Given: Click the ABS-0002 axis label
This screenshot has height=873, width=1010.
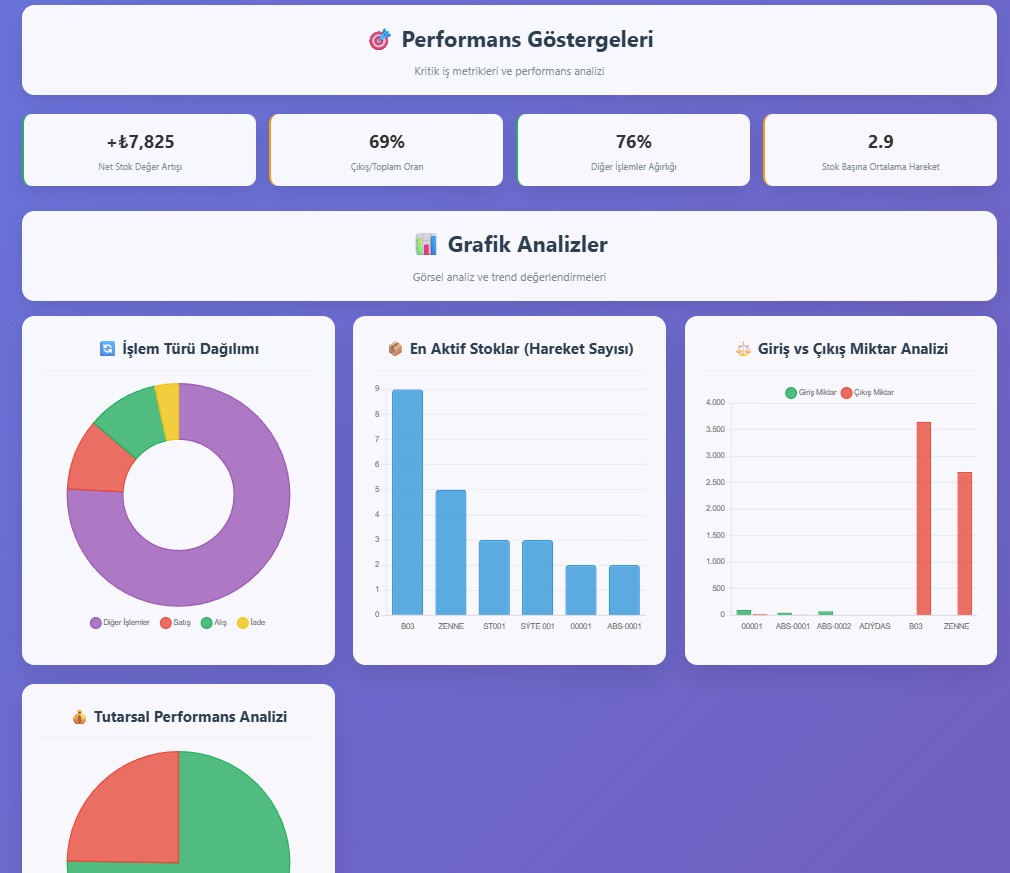Looking at the screenshot, I should [x=834, y=626].
